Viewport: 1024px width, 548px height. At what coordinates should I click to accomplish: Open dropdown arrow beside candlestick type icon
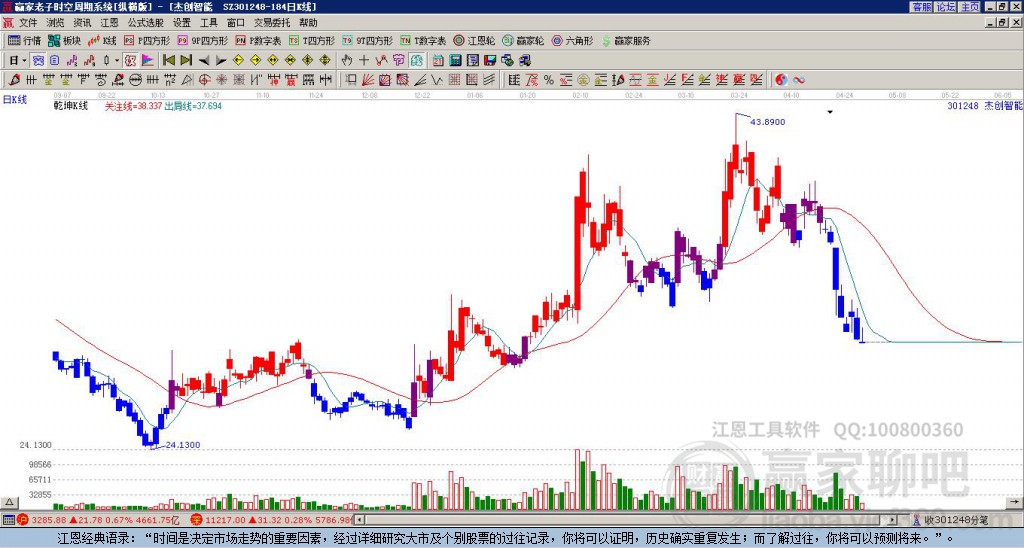pos(117,61)
